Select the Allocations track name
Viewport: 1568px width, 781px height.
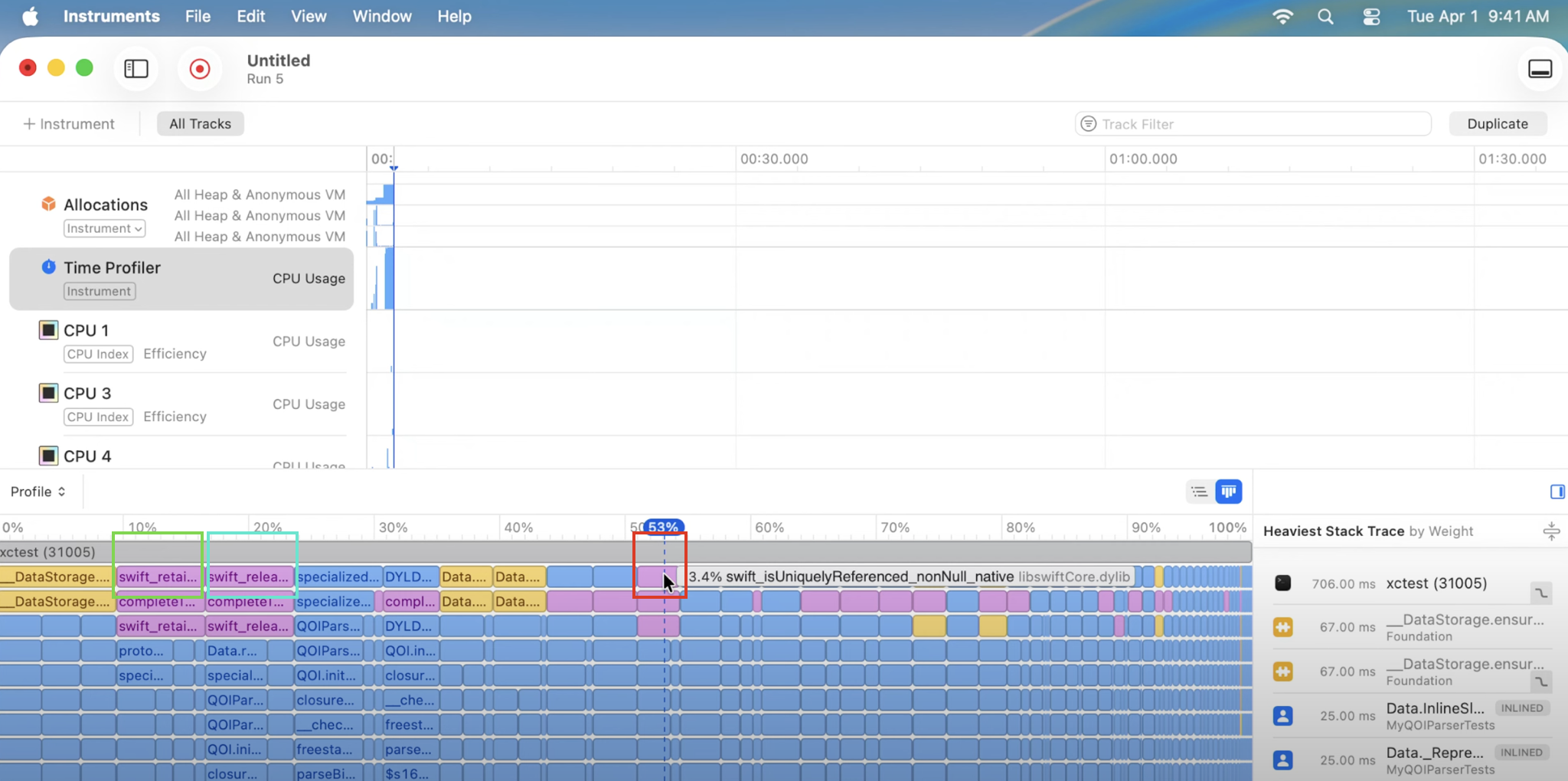[x=106, y=204]
